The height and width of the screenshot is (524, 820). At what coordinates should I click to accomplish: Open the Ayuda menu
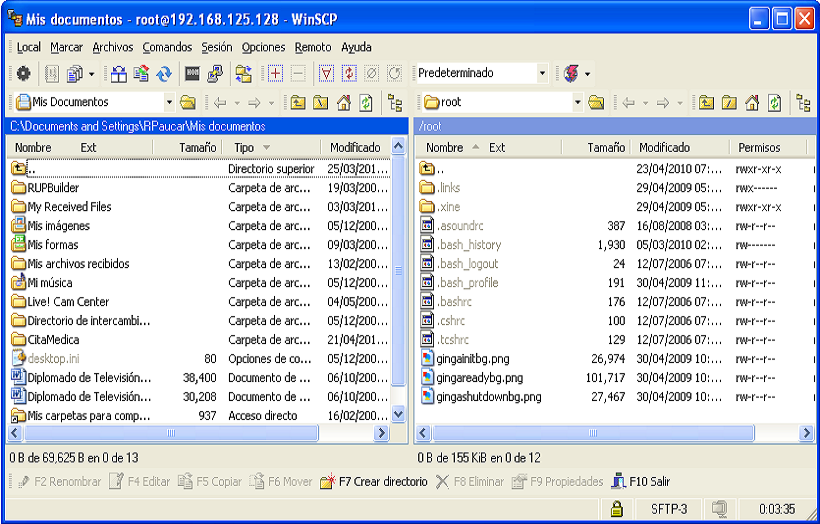point(356,47)
